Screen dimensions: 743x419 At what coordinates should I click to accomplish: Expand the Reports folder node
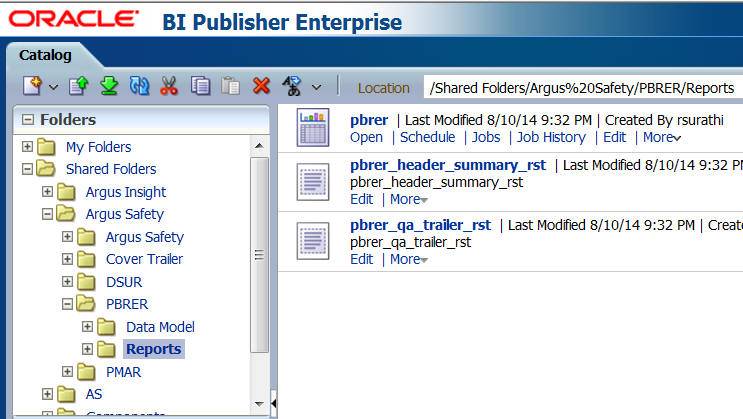[87, 349]
